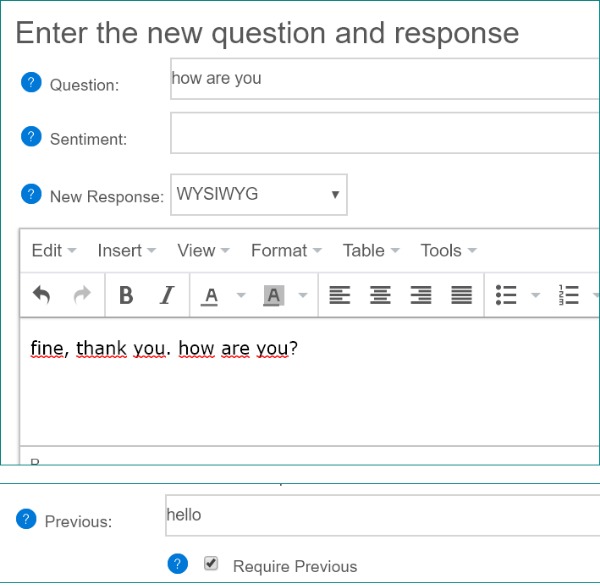Uncheck the Require Previous checkbox

(x=211, y=564)
